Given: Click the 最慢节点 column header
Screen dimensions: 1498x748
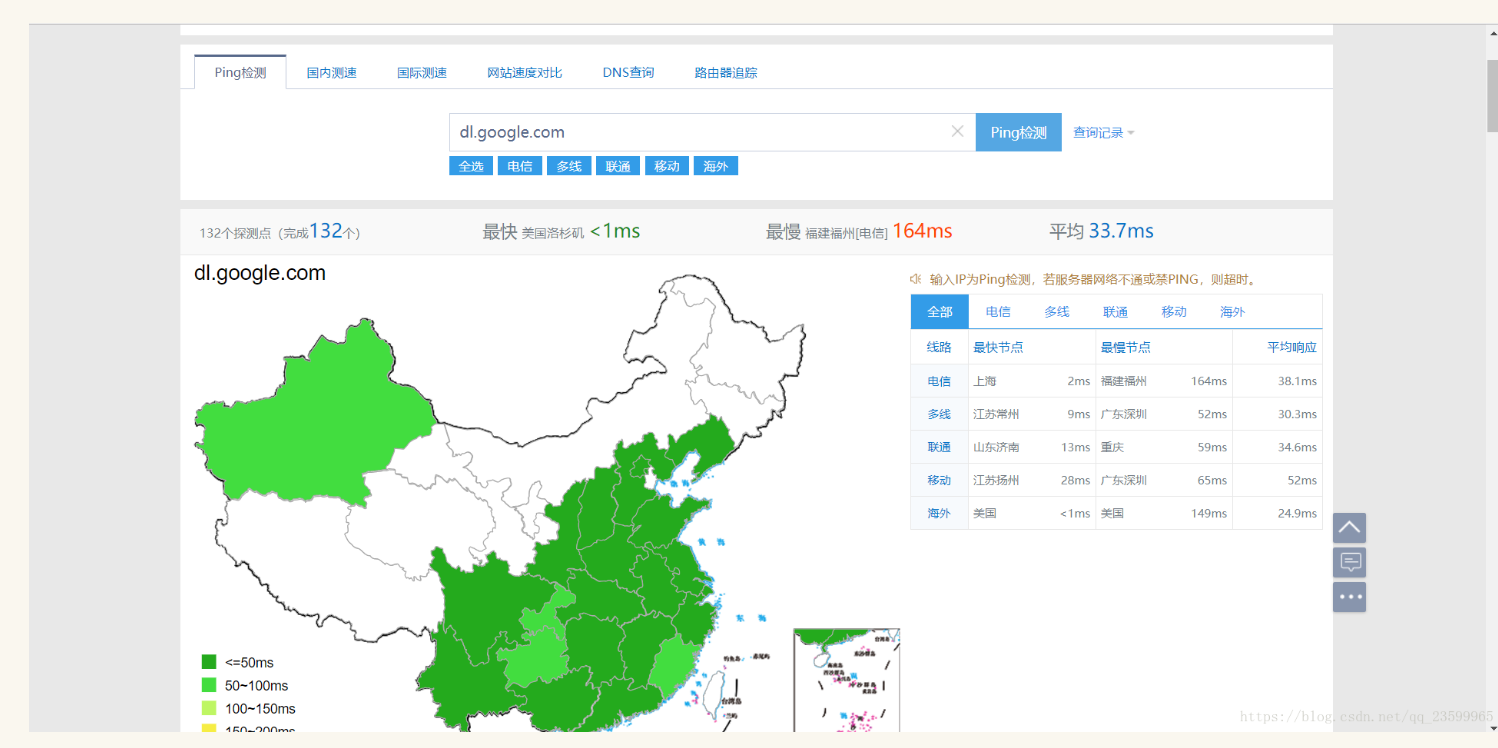Looking at the screenshot, I should (1126, 347).
